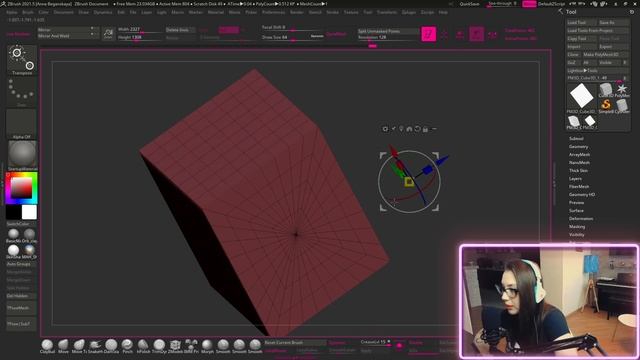Image resolution: width=640 pixels, height=360 pixels.
Task: Select the Move brush icon
Action: coord(63,345)
